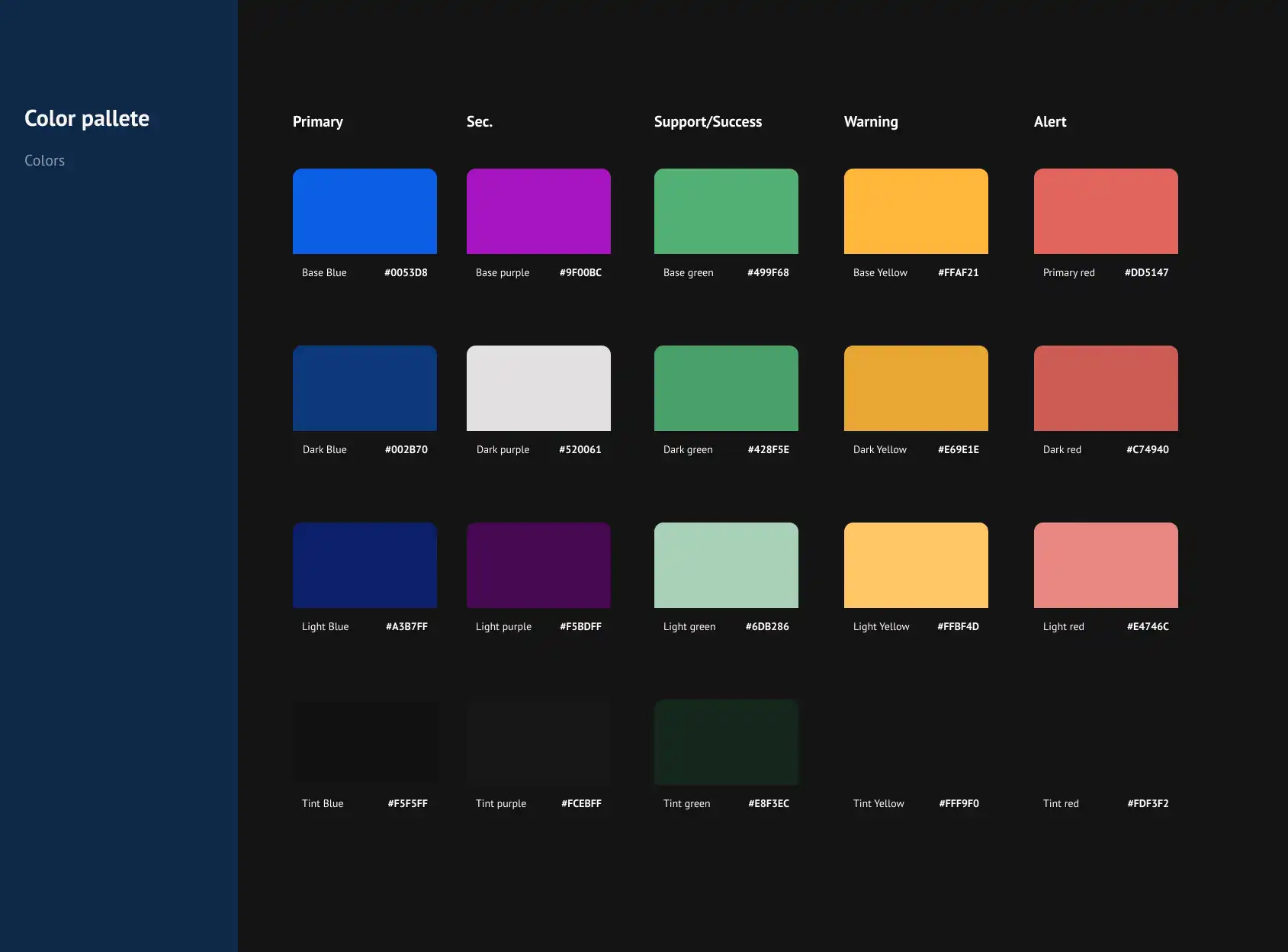Select swatch above Light purple label
The width and height of the screenshot is (1288, 952).
[538, 565]
